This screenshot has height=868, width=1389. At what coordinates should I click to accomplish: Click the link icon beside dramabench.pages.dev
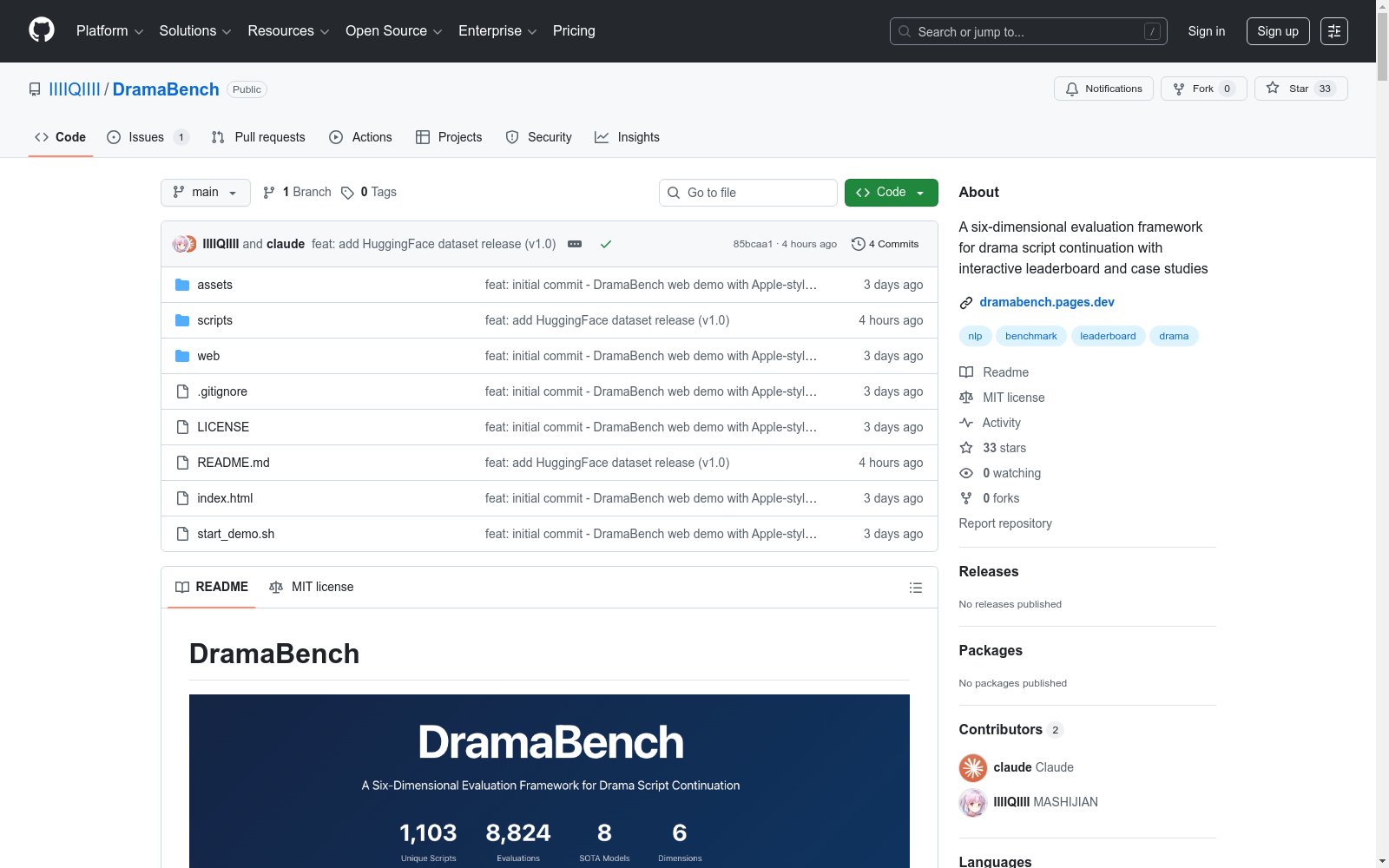pyautogui.click(x=966, y=303)
